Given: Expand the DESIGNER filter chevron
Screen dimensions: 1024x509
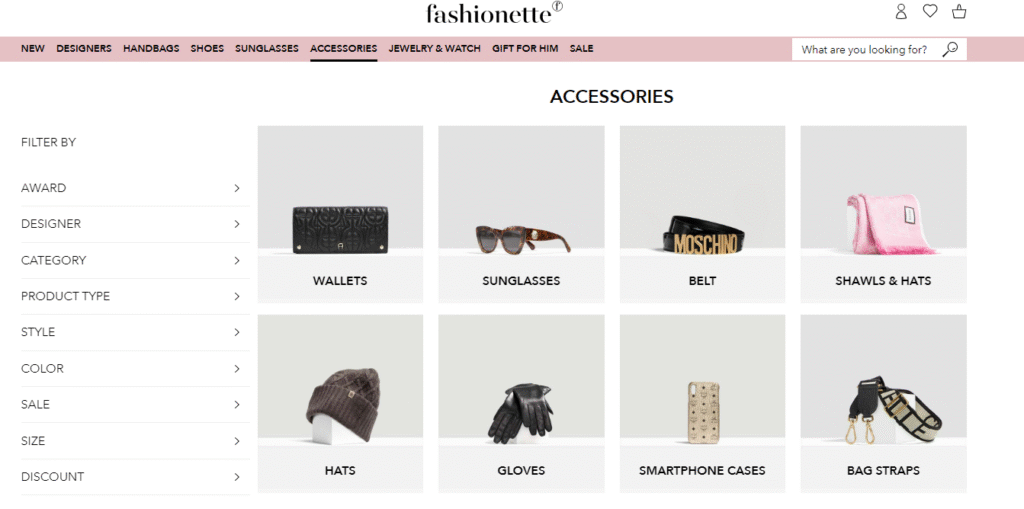Looking at the screenshot, I should (x=236, y=224).
